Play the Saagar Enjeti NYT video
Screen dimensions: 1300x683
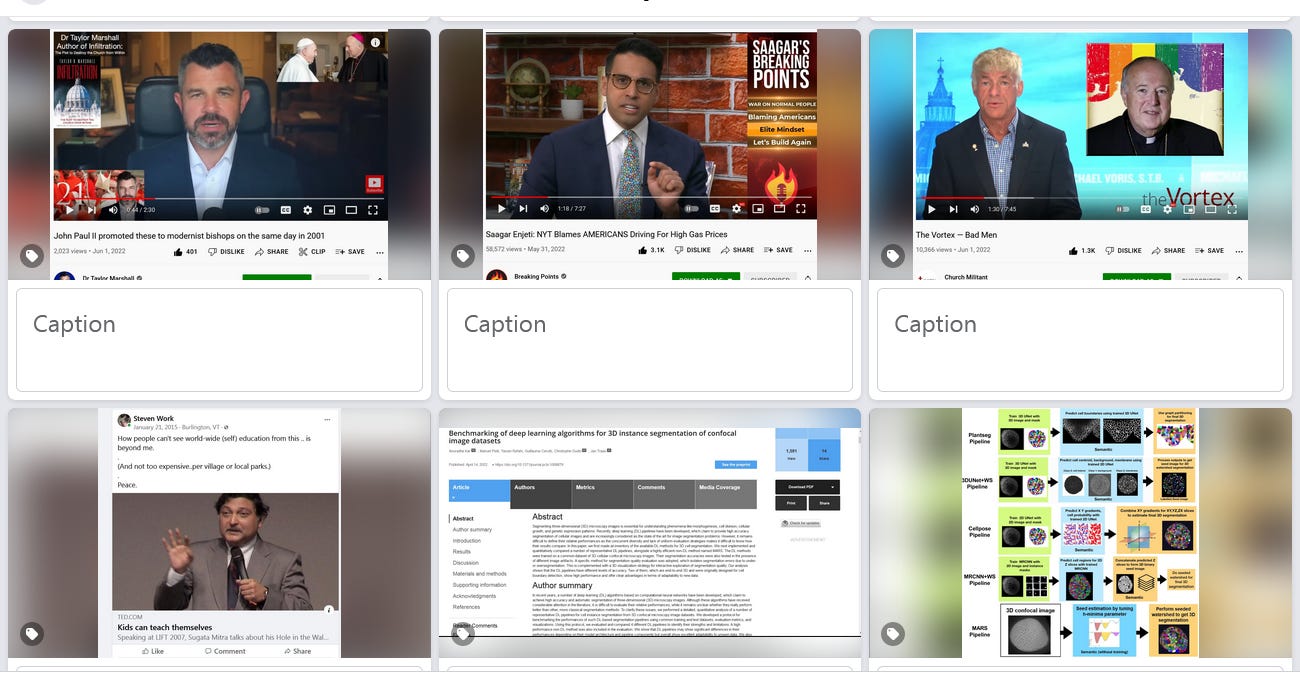point(501,208)
